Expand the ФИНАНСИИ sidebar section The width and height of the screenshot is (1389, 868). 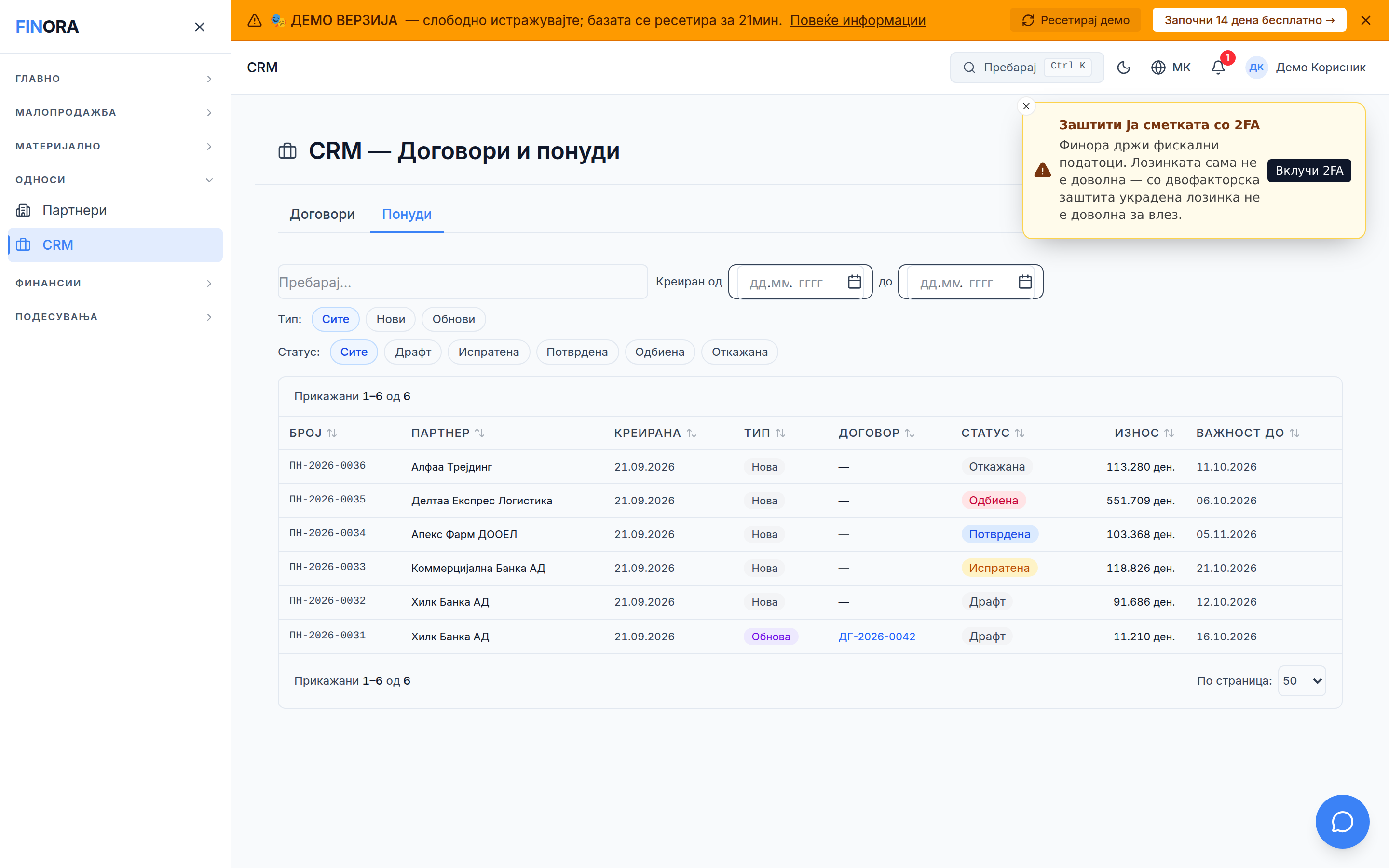tap(115, 283)
